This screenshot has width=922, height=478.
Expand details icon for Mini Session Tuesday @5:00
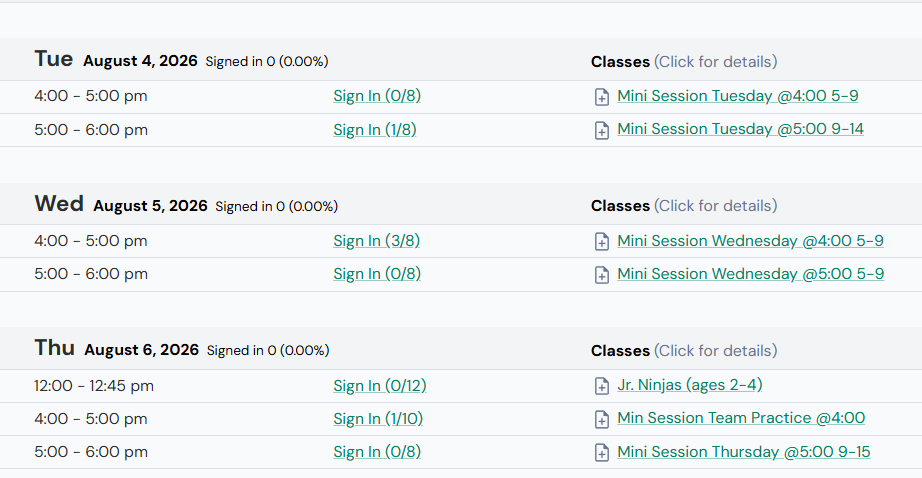coord(602,131)
